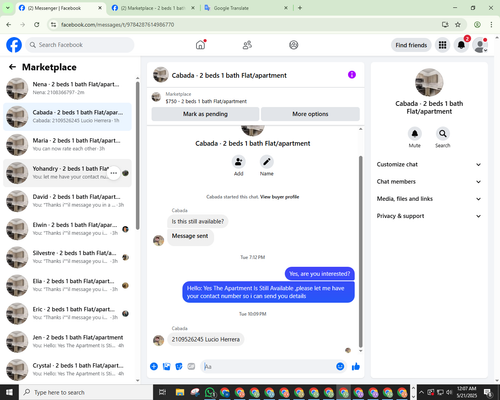This screenshot has width=500, height=400.
Task: Open the emoji picker in message box
Action: coord(340,367)
